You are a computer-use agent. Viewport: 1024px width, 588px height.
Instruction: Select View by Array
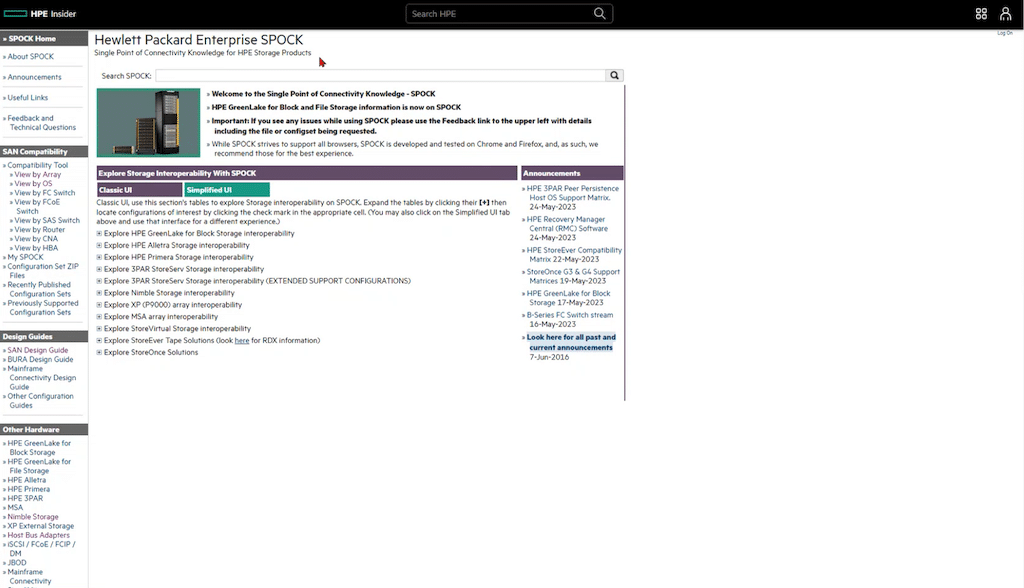pos(37,174)
